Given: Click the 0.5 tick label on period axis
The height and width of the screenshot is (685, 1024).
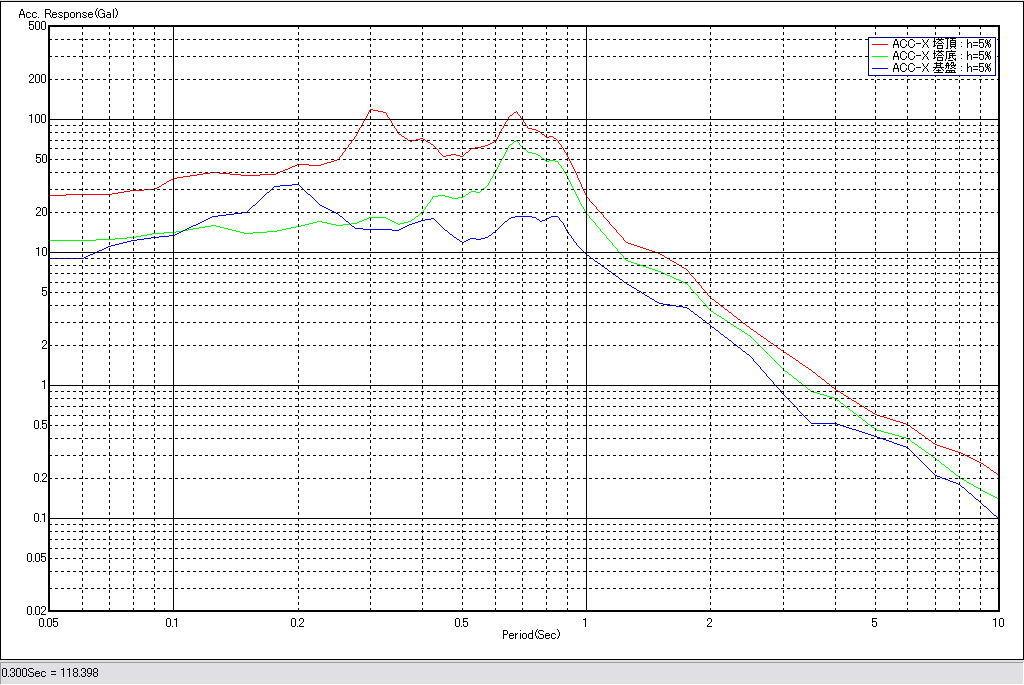Looking at the screenshot, I should pyautogui.click(x=461, y=623).
